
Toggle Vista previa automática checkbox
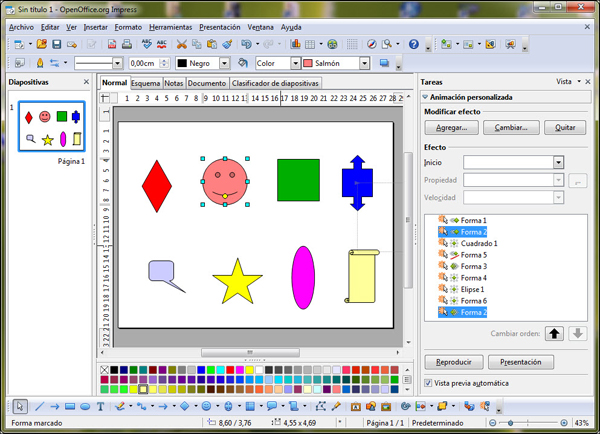click(428, 383)
